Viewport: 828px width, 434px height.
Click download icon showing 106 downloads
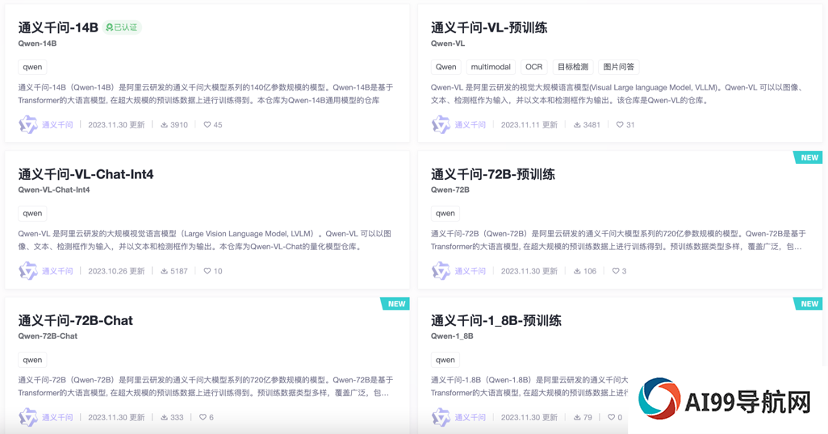[x=577, y=271]
